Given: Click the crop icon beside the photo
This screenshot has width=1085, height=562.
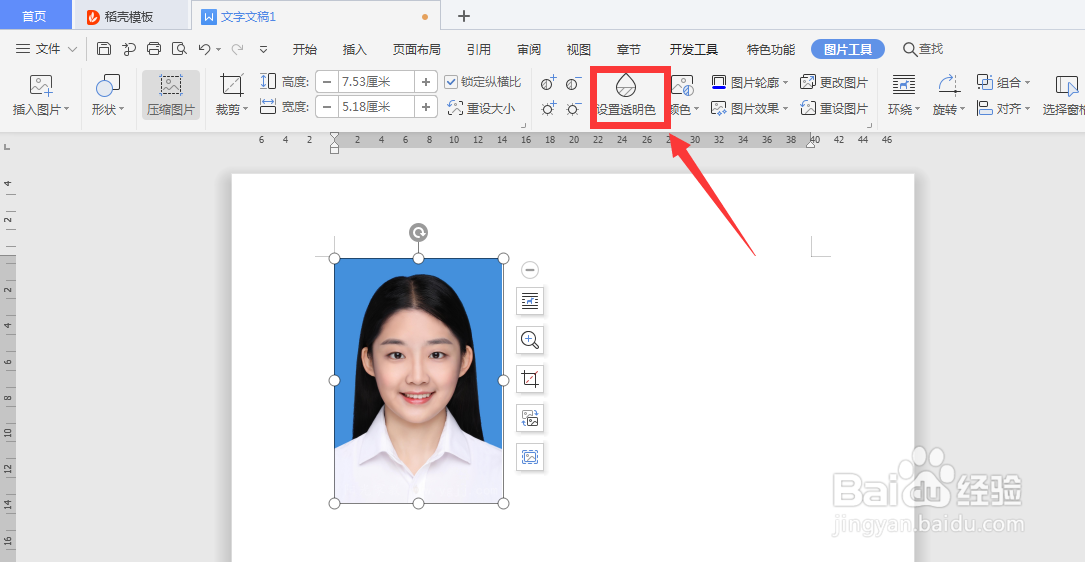Looking at the screenshot, I should [530, 379].
